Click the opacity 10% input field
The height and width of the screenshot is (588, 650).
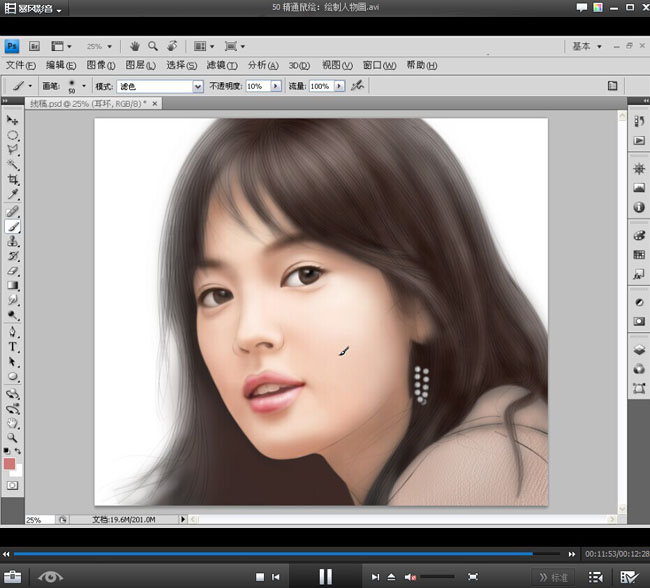(258, 86)
